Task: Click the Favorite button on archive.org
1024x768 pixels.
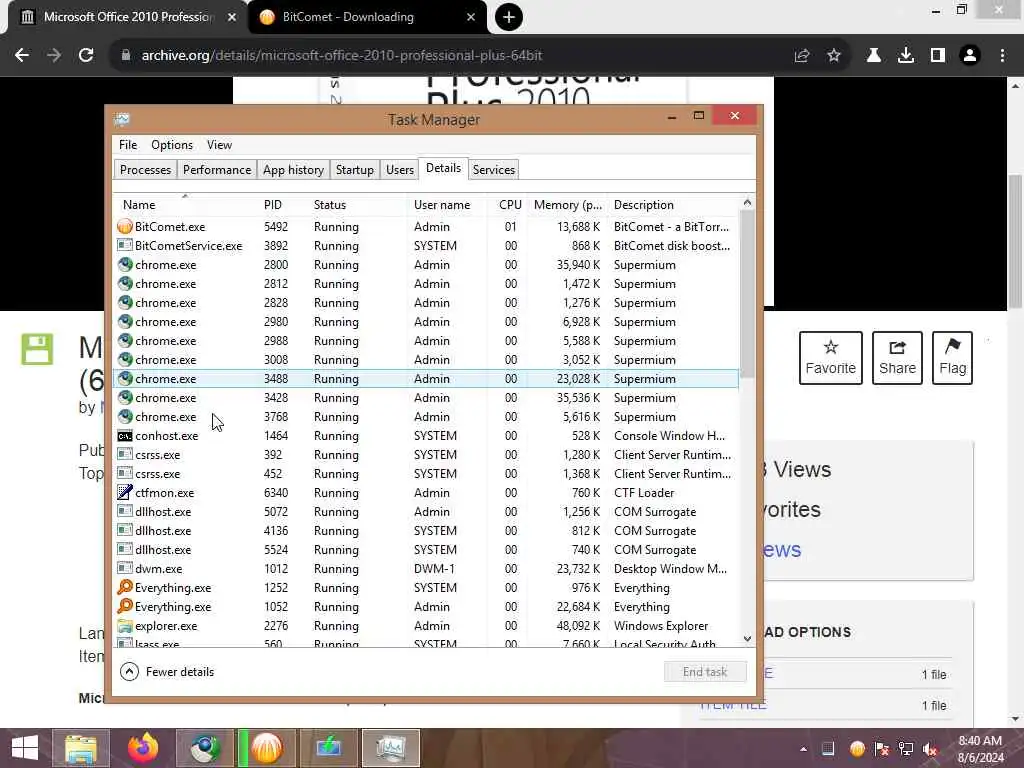Action: click(x=831, y=358)
